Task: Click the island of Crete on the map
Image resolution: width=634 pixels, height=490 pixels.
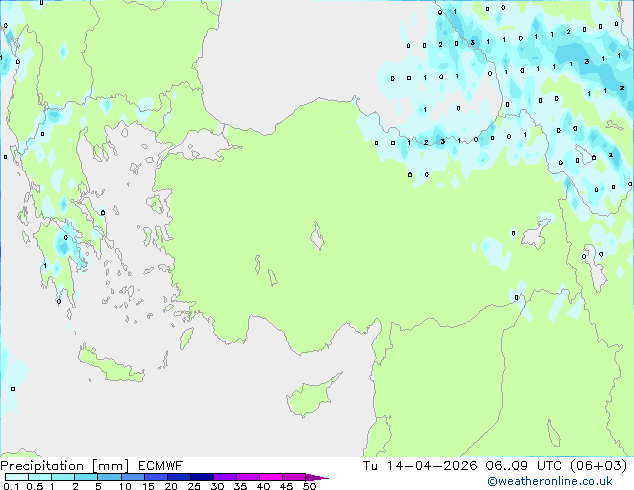Action: 110,365
